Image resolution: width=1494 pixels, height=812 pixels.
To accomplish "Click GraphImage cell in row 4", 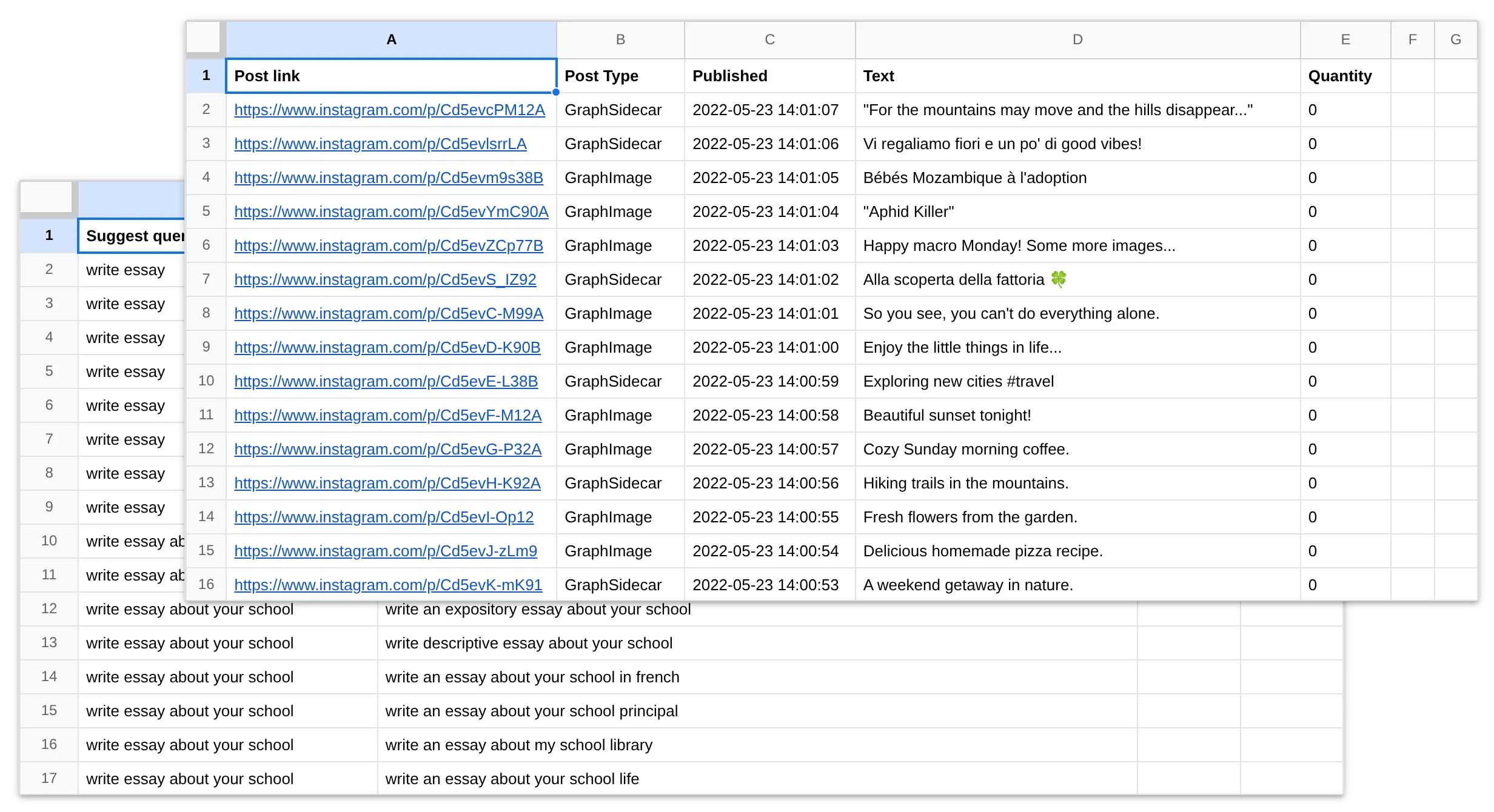I will click(620, 178).
